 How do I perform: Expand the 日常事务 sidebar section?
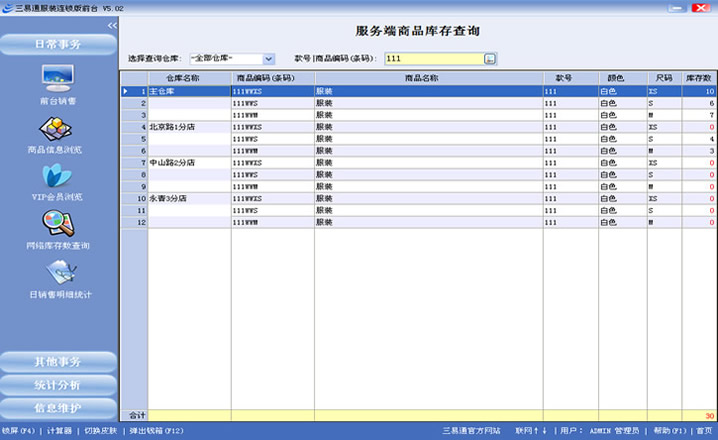click(58, 44)
